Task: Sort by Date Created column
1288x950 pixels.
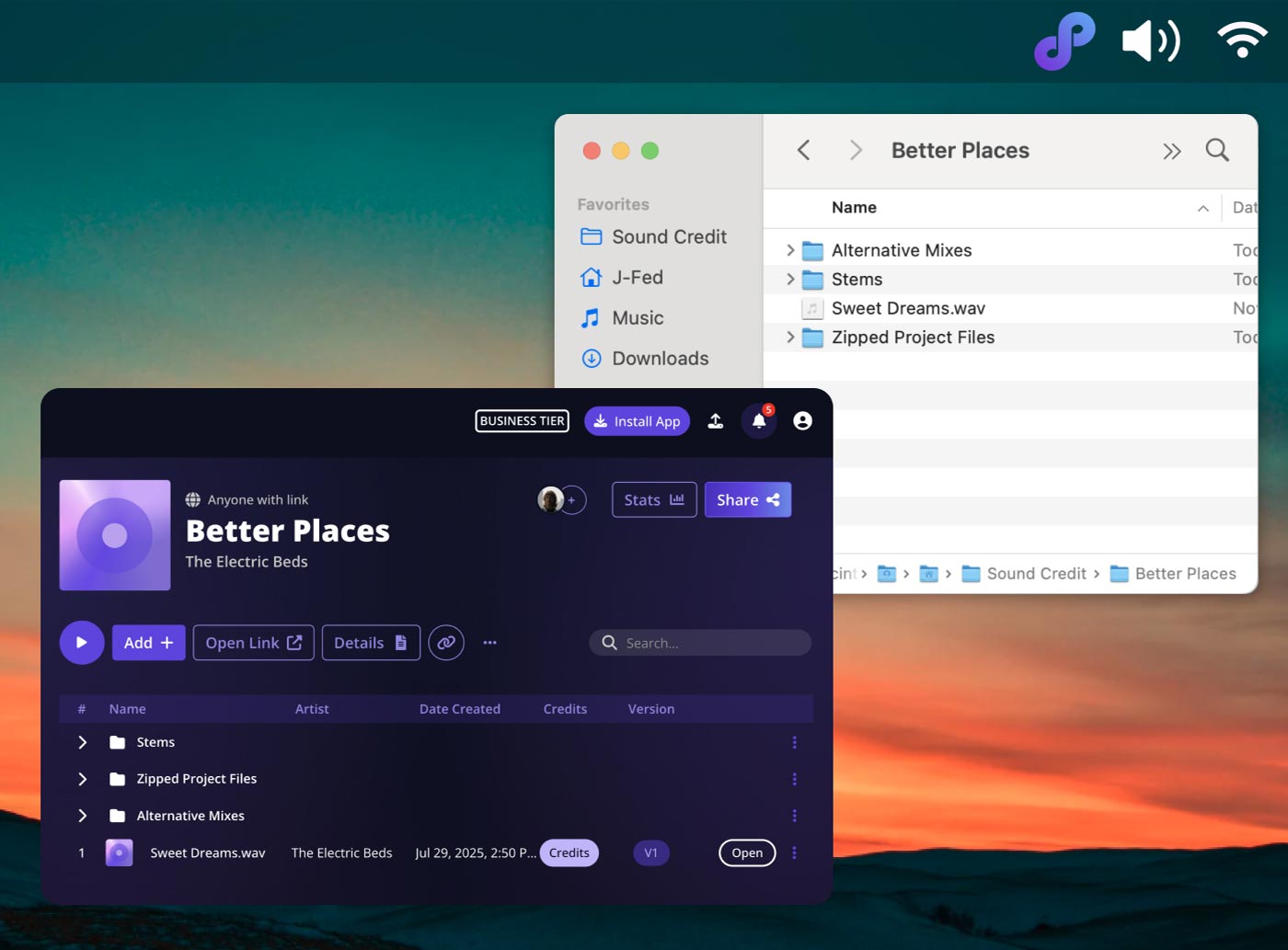Action: [460, 709]
